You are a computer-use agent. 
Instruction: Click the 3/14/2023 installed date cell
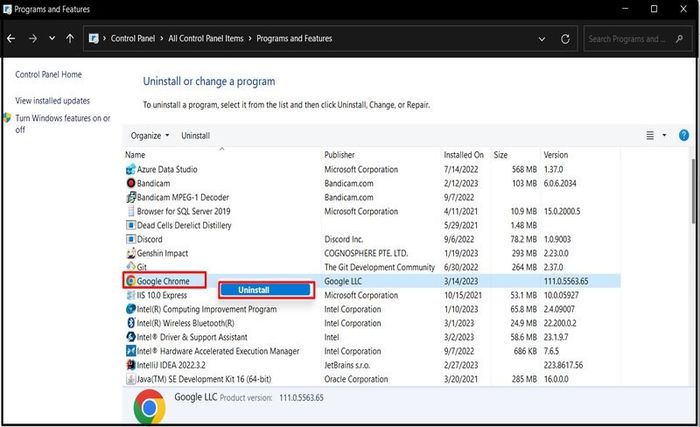(461, 281)
